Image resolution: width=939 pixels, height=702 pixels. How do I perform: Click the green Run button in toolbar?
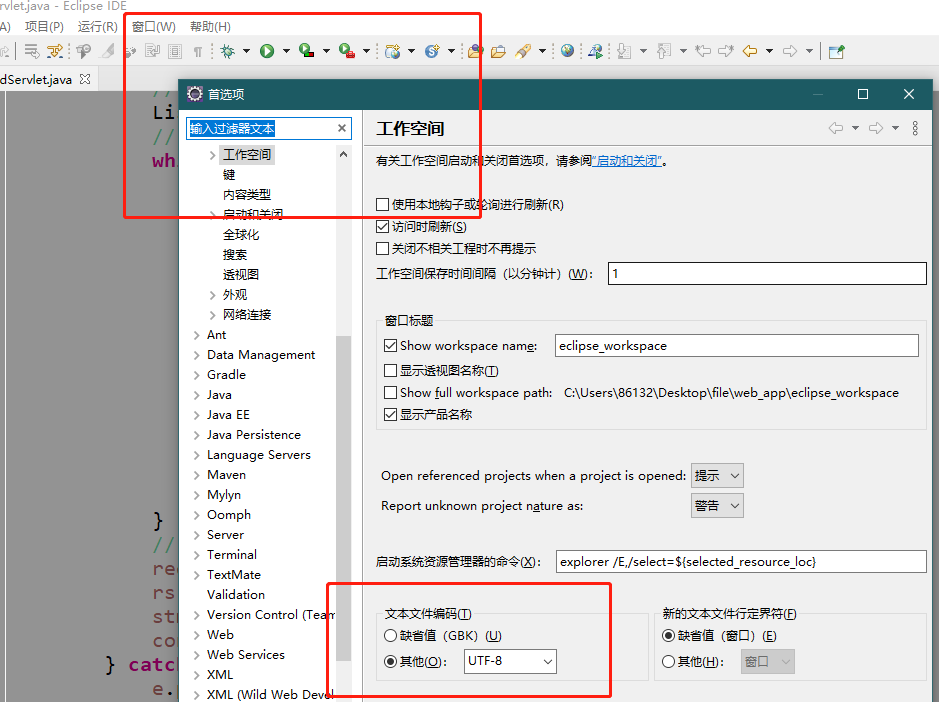(x=267, y=52)
